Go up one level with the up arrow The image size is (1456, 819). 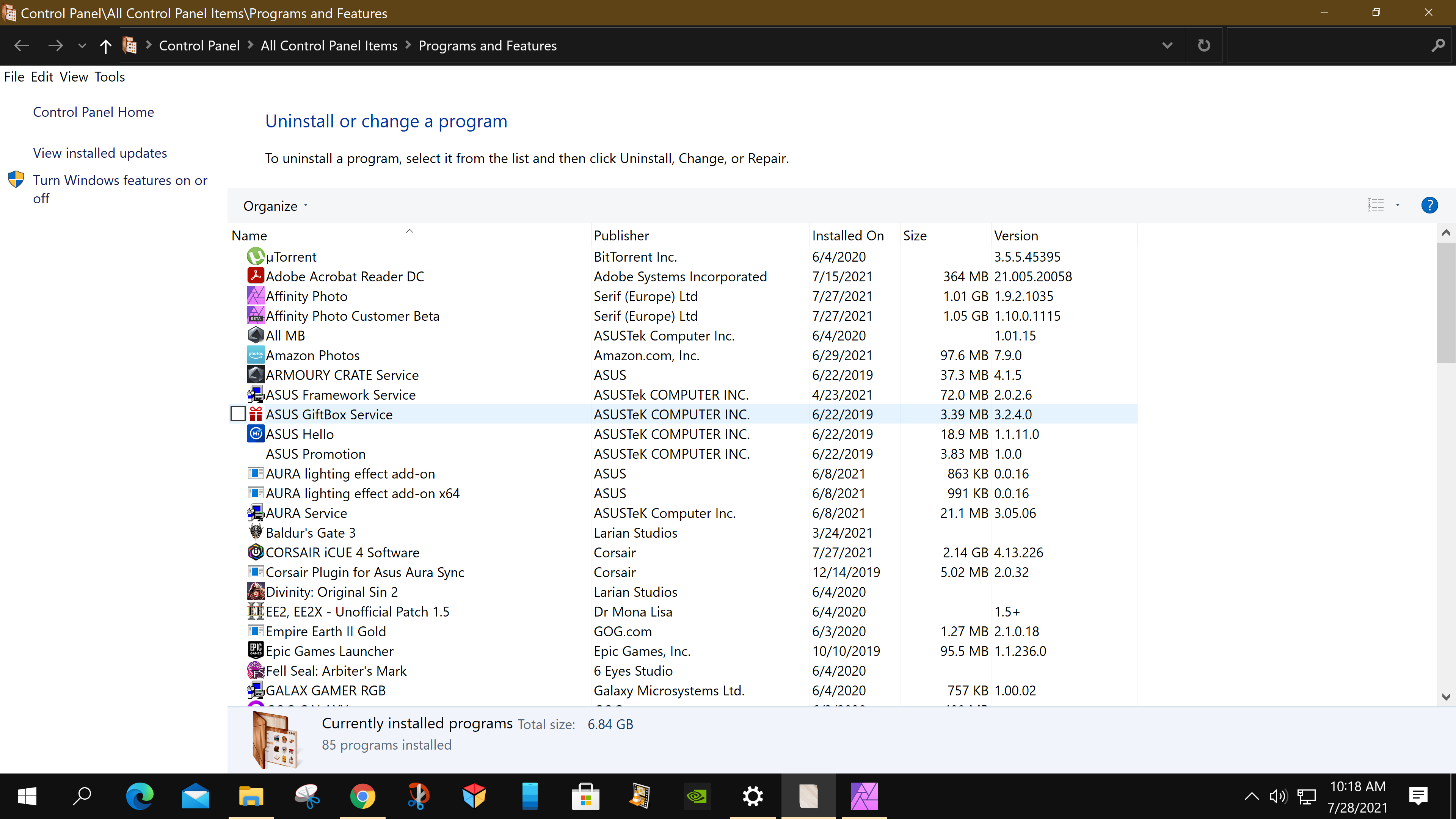pos(105,46)
